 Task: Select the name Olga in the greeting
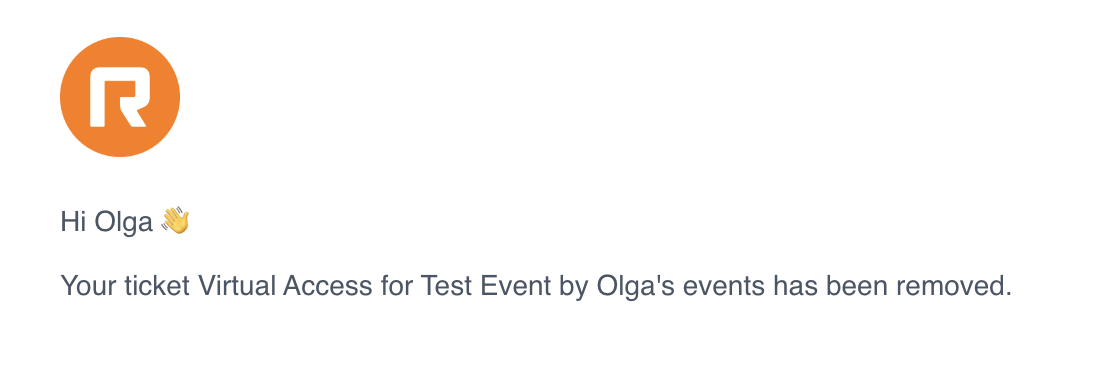point(124,224)
